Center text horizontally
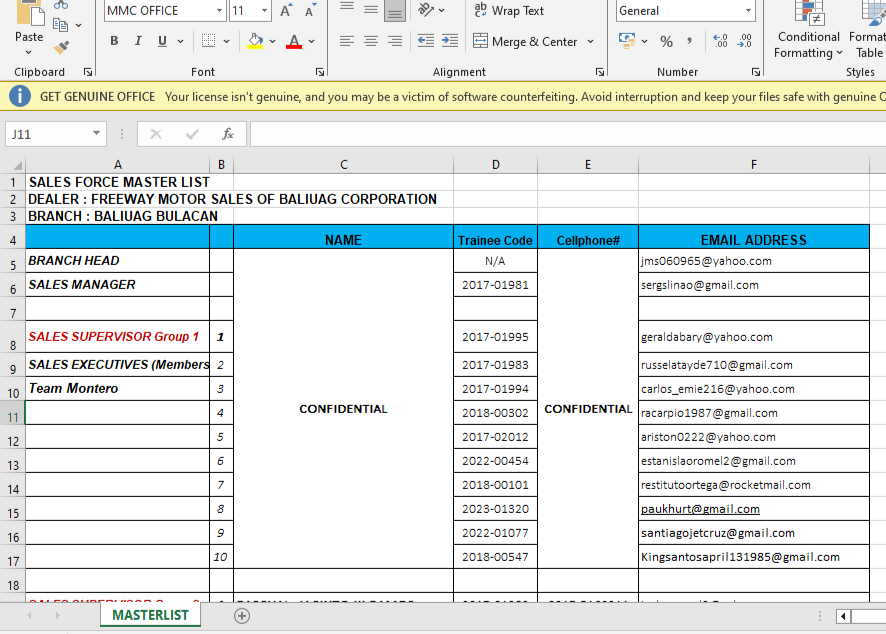This screenshot has width=886, height=634. (x=371, y=41)
